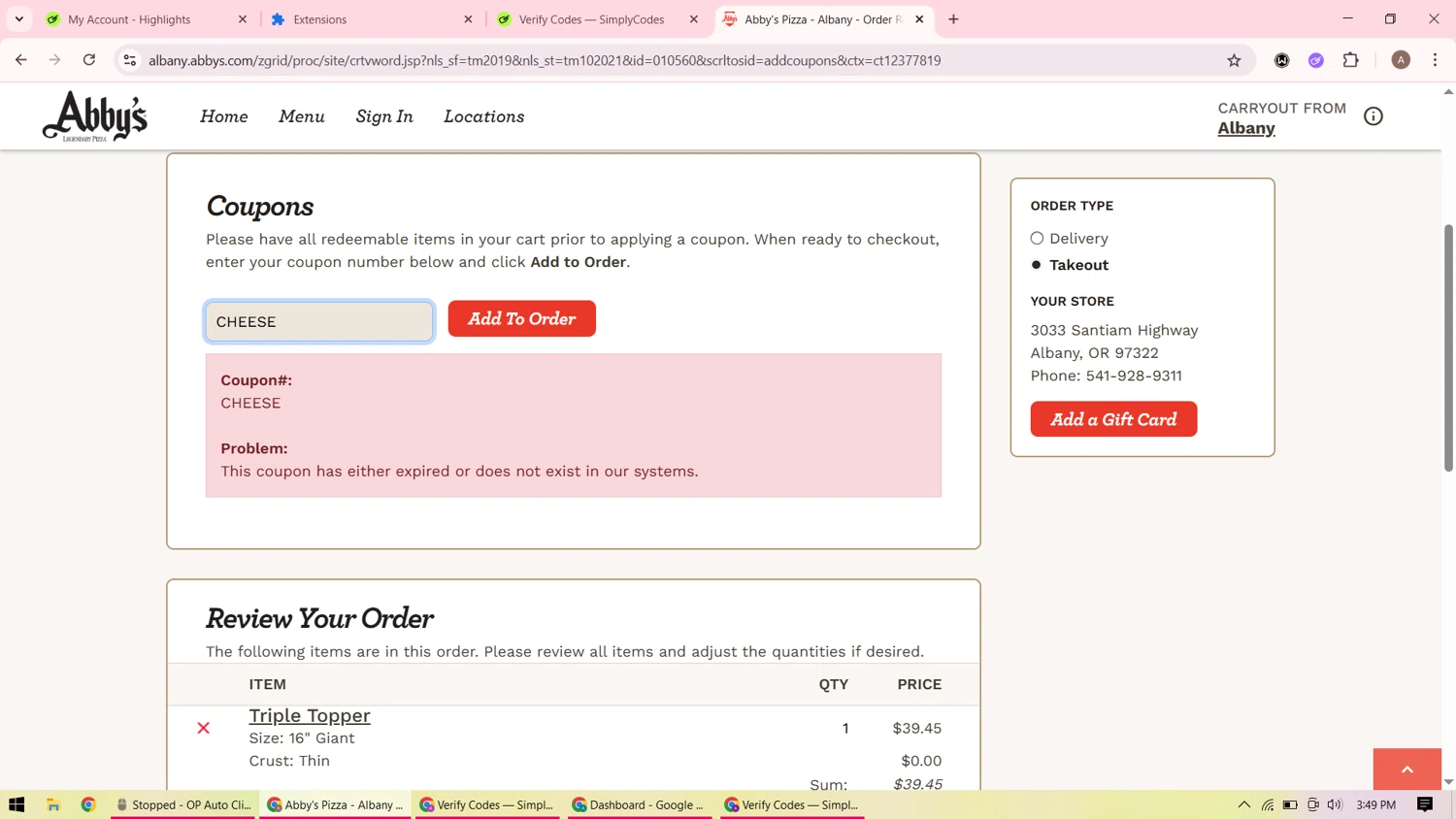Click the $39.45 sum value
Image resolution: width=1456 pixels, height=819 pixels.
917,784
